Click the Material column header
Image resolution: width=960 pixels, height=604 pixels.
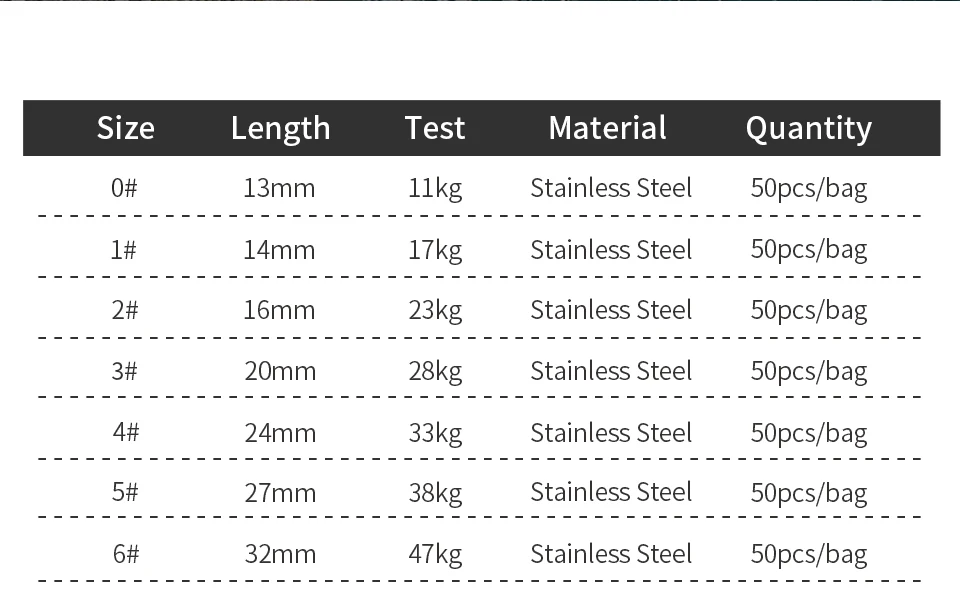point(607,128)
